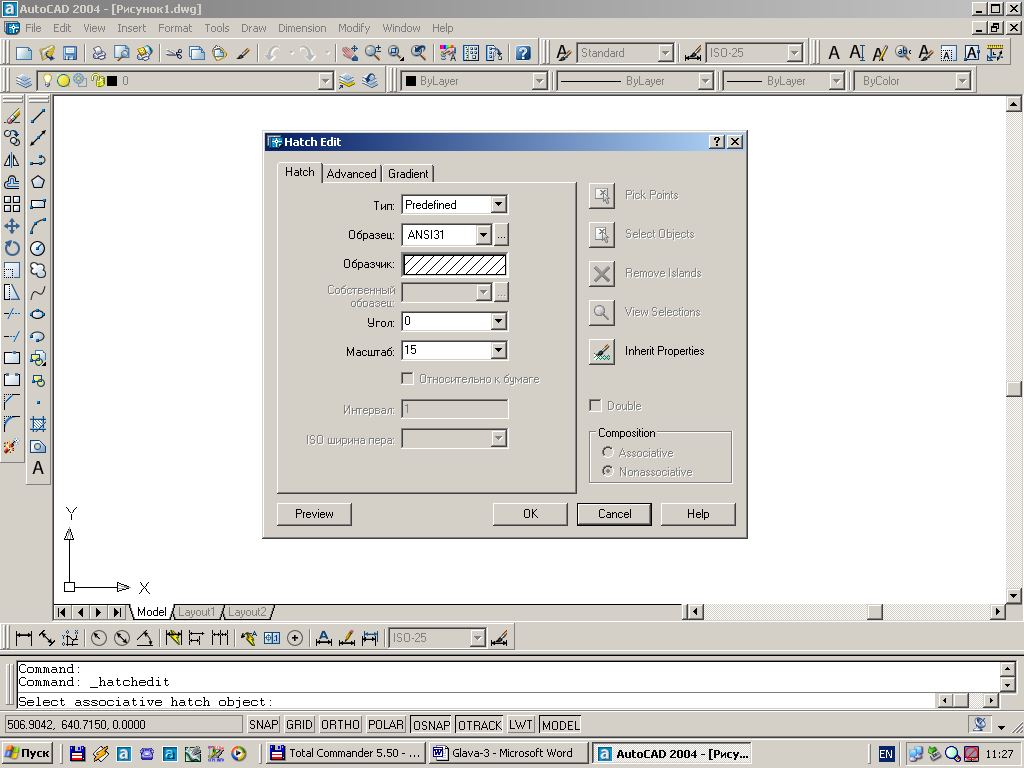
Task: Click the OK button
Action: (530, 514)
